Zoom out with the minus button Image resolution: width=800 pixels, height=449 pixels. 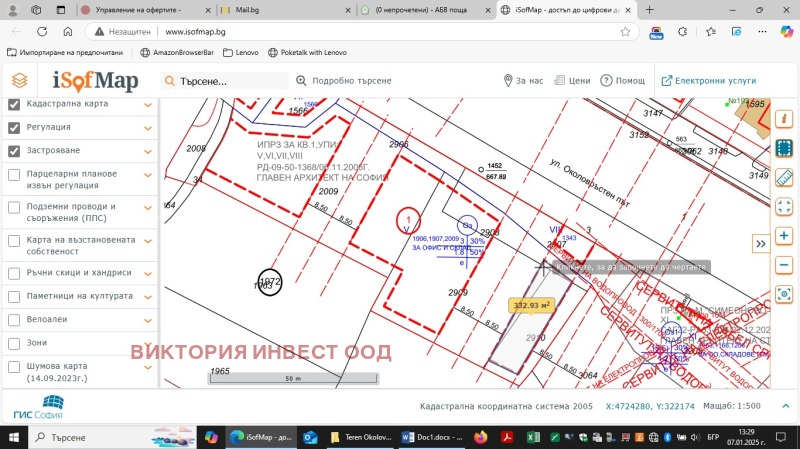click(x=785, y=267)
